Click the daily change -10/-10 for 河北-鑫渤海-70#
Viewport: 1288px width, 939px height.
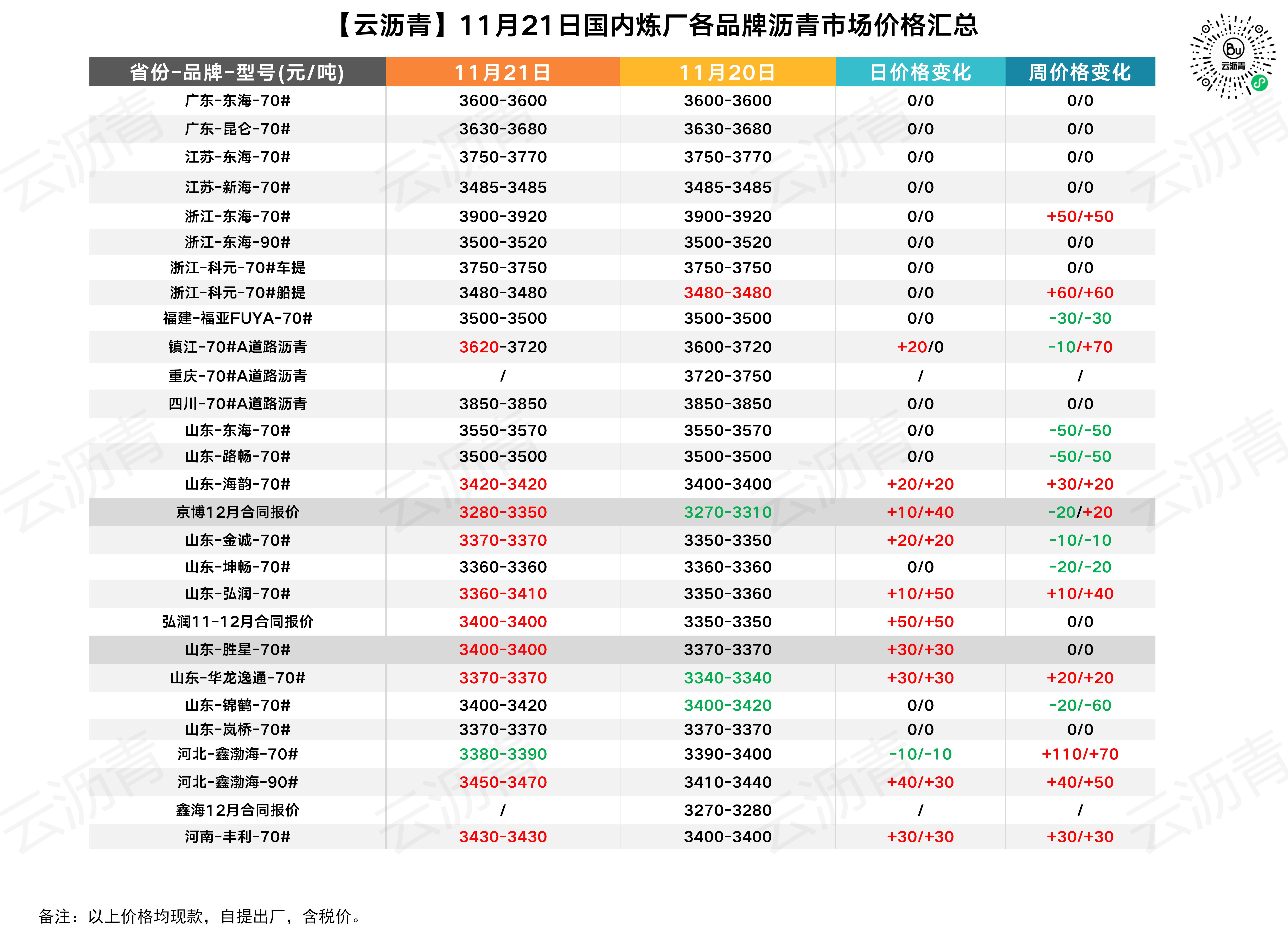tap(920, 754)
